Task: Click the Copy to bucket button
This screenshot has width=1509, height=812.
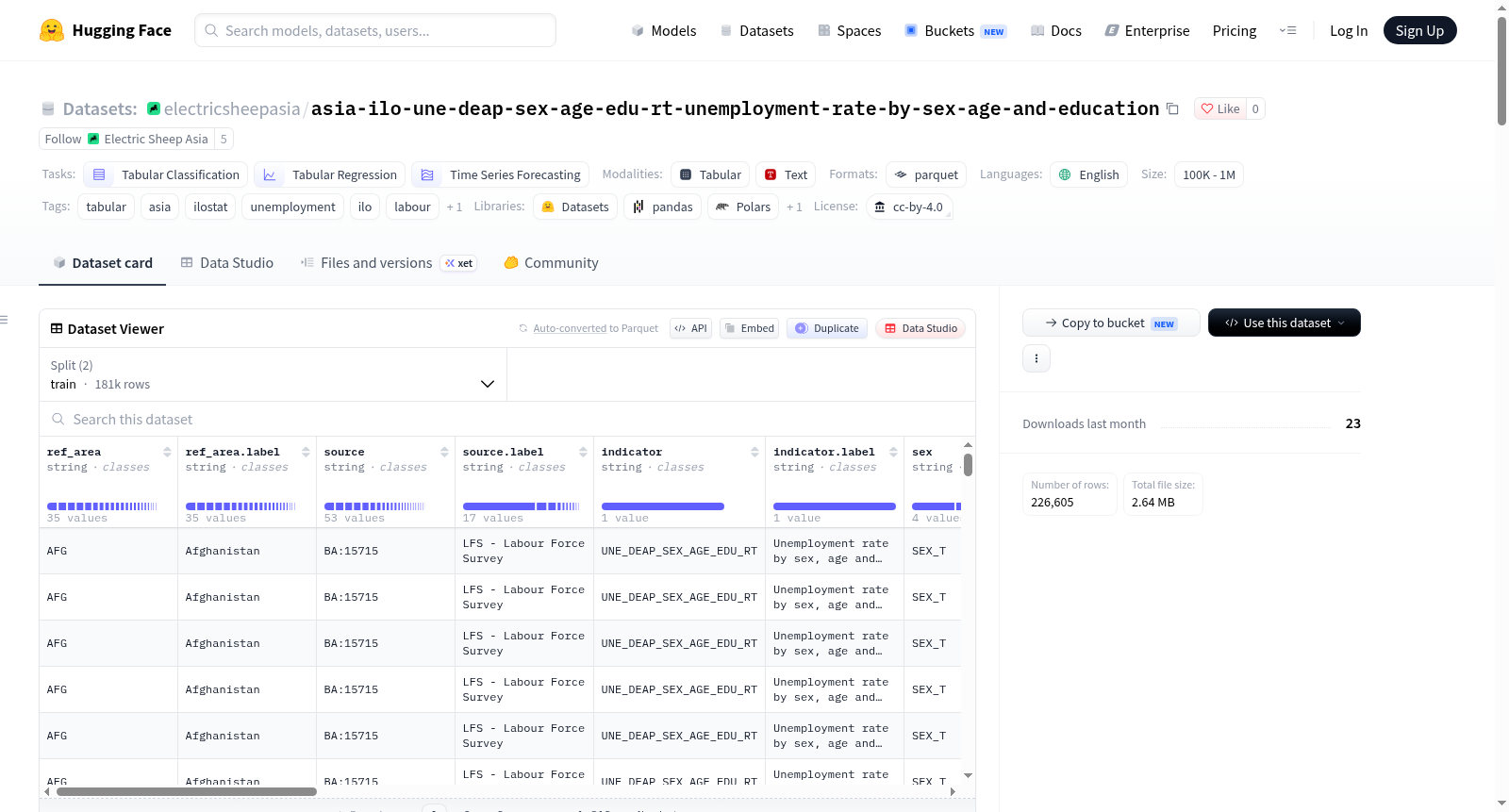Action: [x=1111, y=323]
